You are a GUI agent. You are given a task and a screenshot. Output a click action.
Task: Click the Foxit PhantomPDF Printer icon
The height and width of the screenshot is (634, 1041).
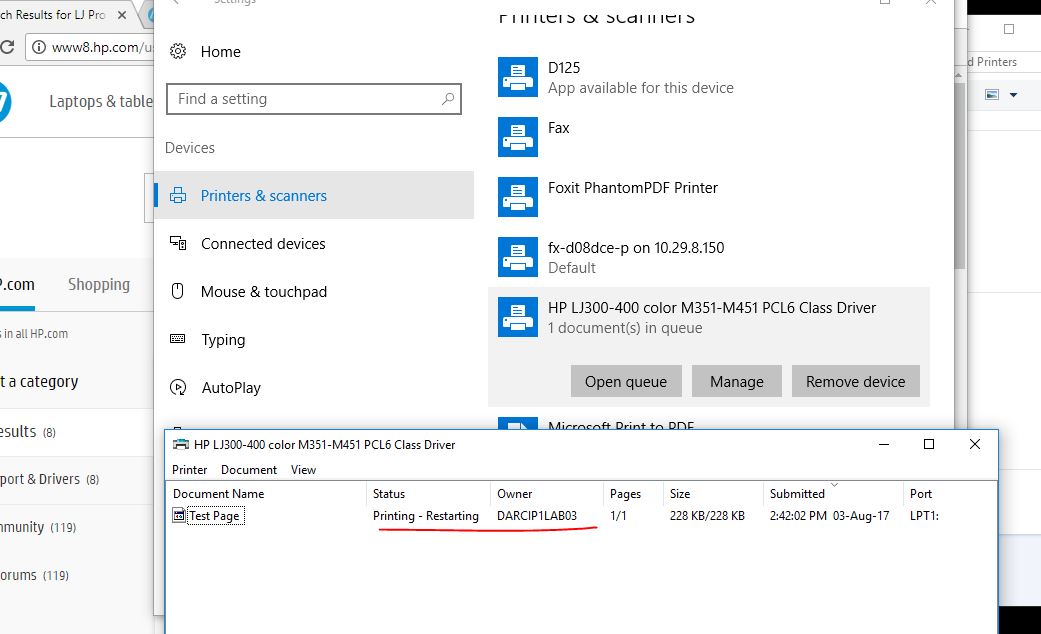tap(518, 197)
